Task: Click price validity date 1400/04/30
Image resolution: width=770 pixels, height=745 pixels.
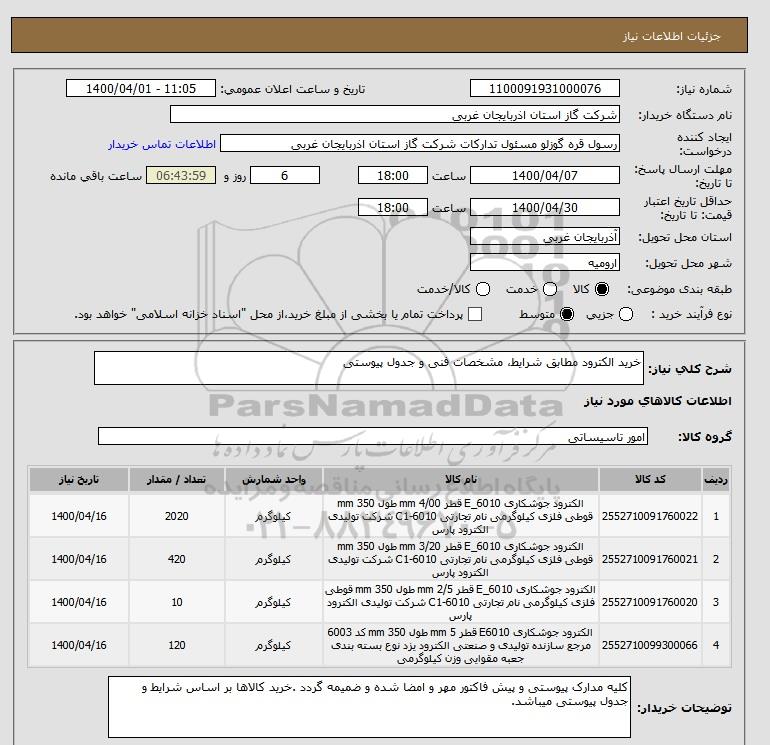Action: (x=545, y=207)
